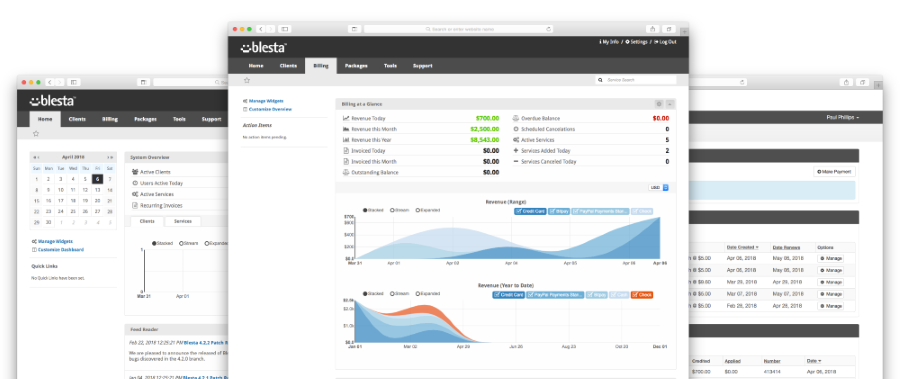Viewport: 900px width, 379px height.
Task: Open the Settings link in top header
Action: pos(637,42)
